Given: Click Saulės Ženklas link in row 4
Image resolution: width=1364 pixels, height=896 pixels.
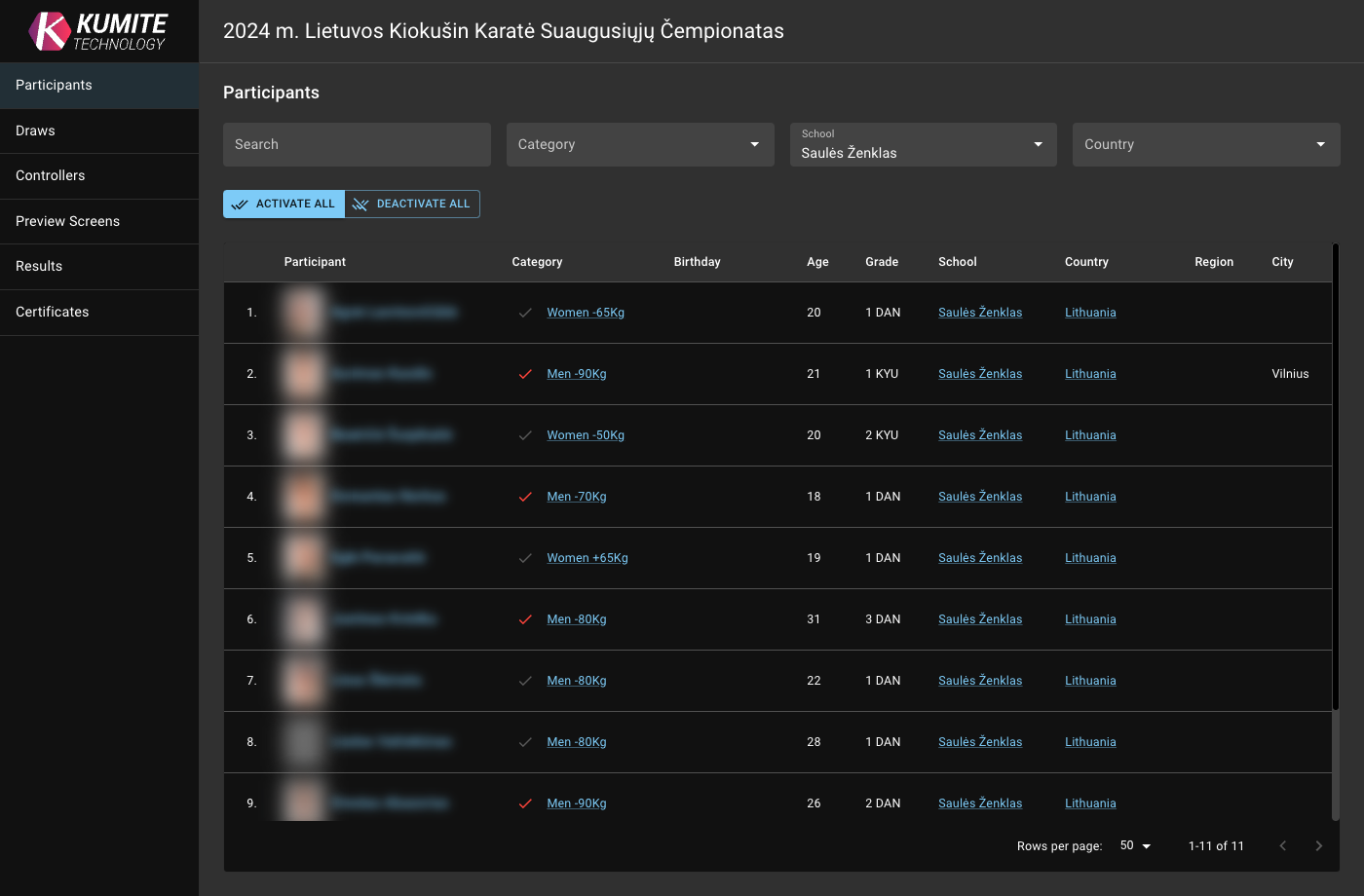Looking at the screenshot, I should tap(980, 497).
